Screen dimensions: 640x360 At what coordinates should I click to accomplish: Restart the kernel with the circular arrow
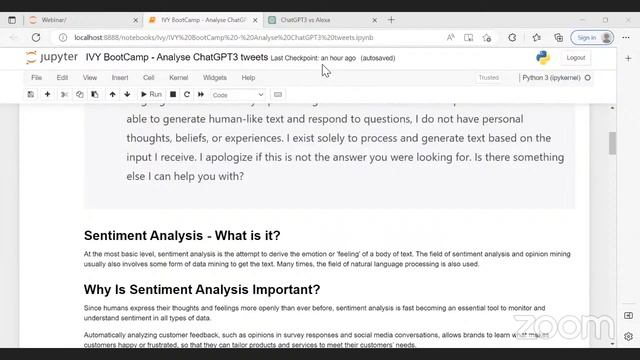187,94
